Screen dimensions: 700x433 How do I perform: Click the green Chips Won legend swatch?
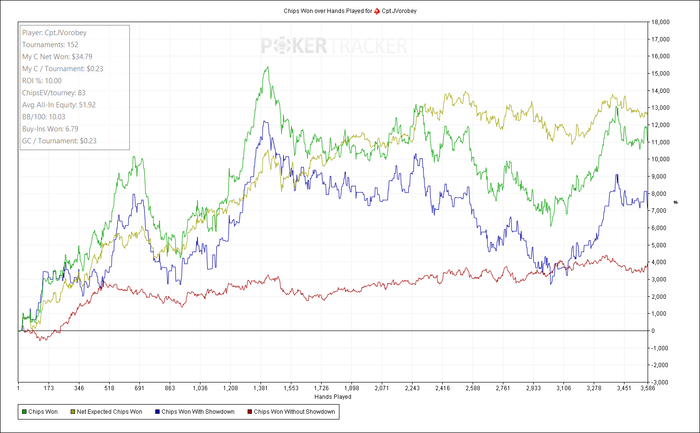pyautogui.click(x=24, y=412)
